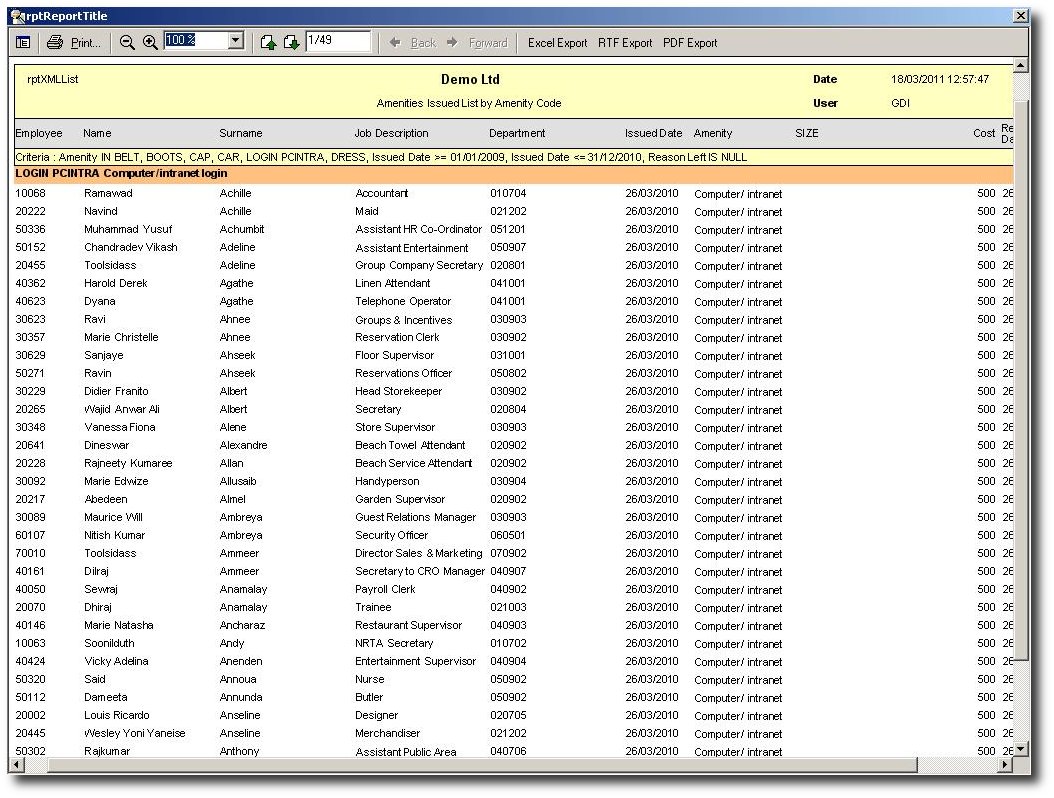Go to the previous page arrow icon
This screenshot has height=798, width=1054.
[268, 43]
